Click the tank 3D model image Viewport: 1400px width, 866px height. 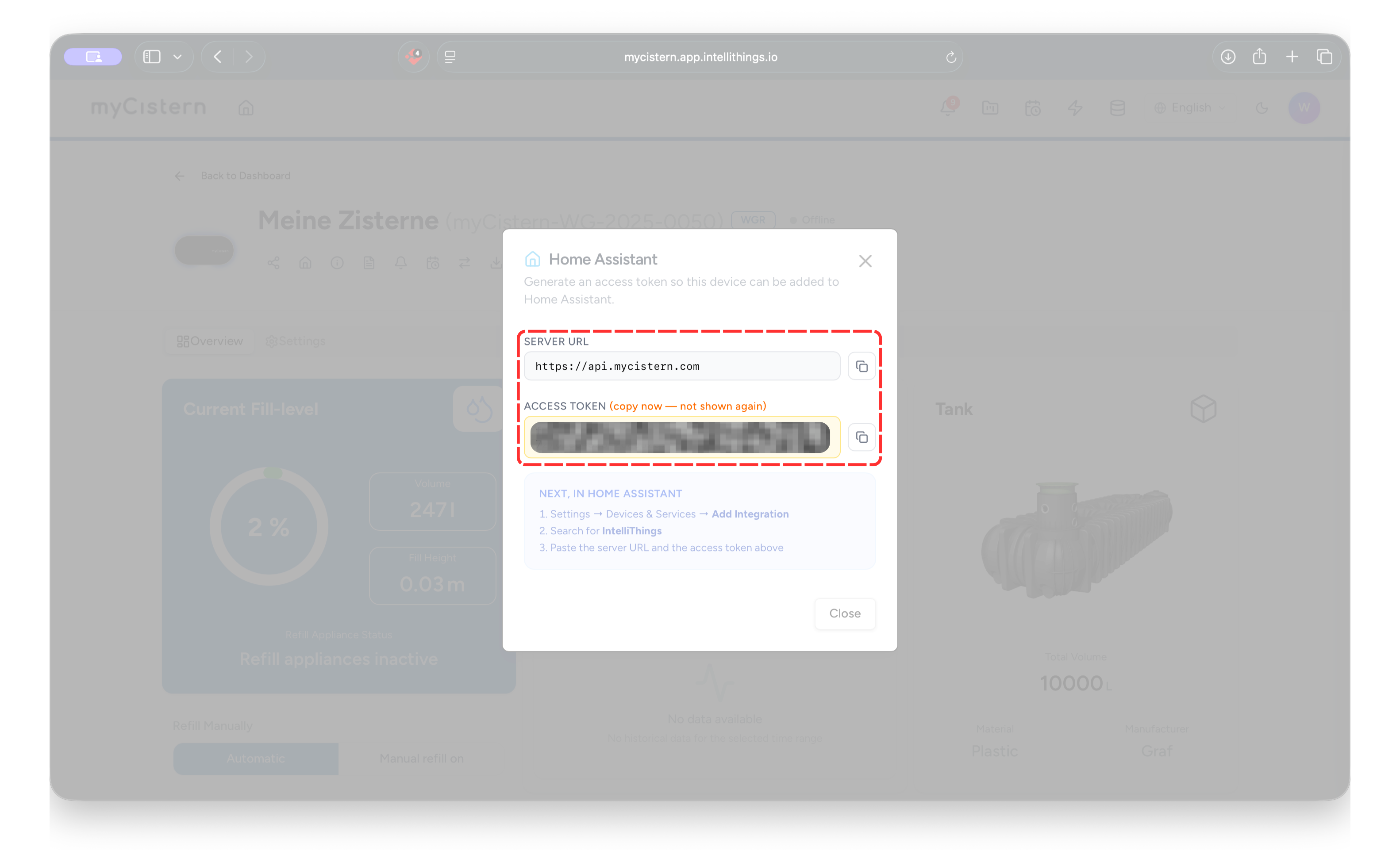(x=1077, y=540)
